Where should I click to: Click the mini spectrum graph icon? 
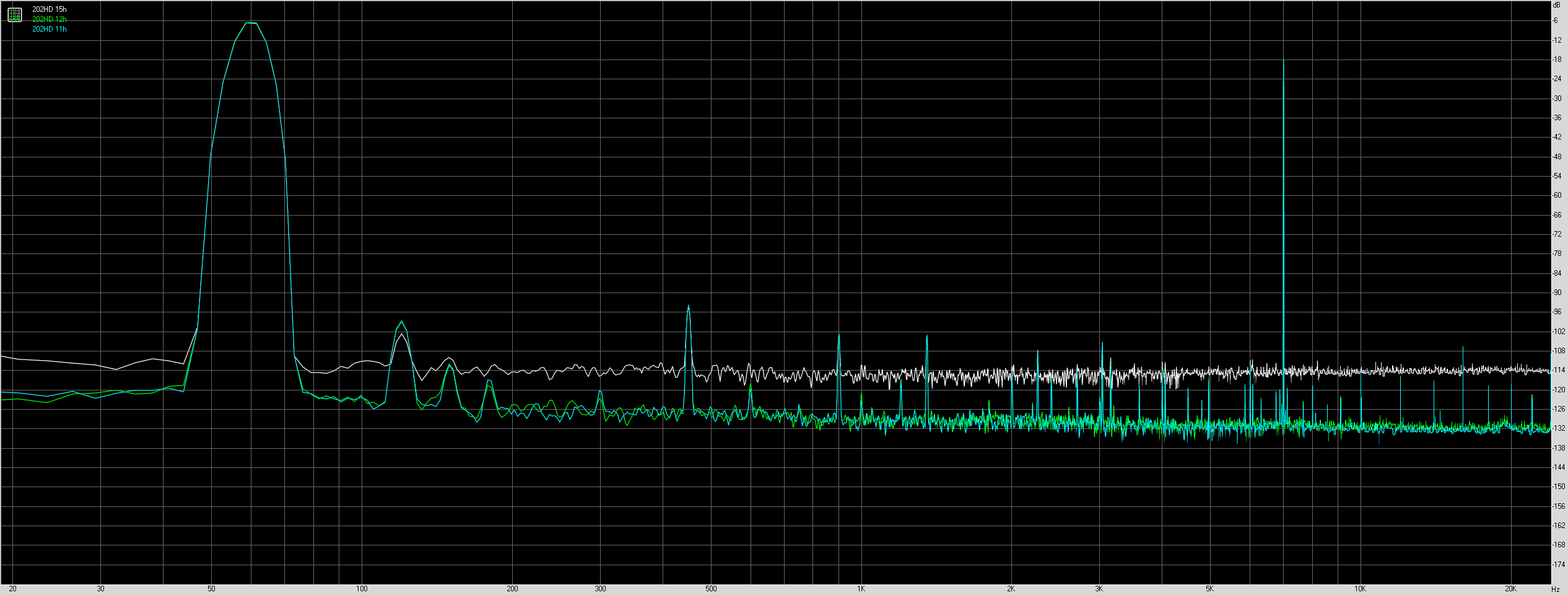tap(14, 15)
